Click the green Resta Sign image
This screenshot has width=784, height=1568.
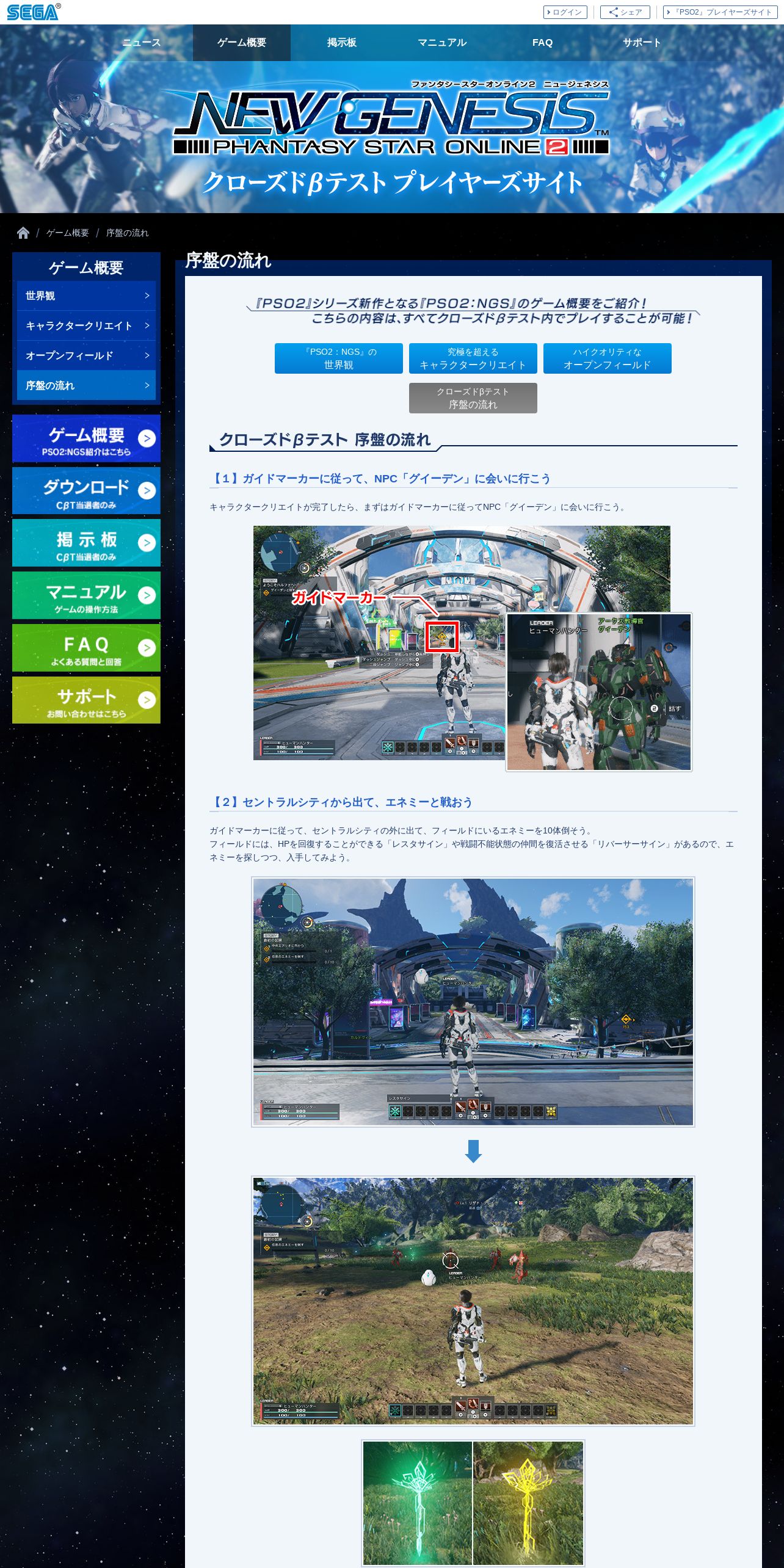click(418, 1503)
